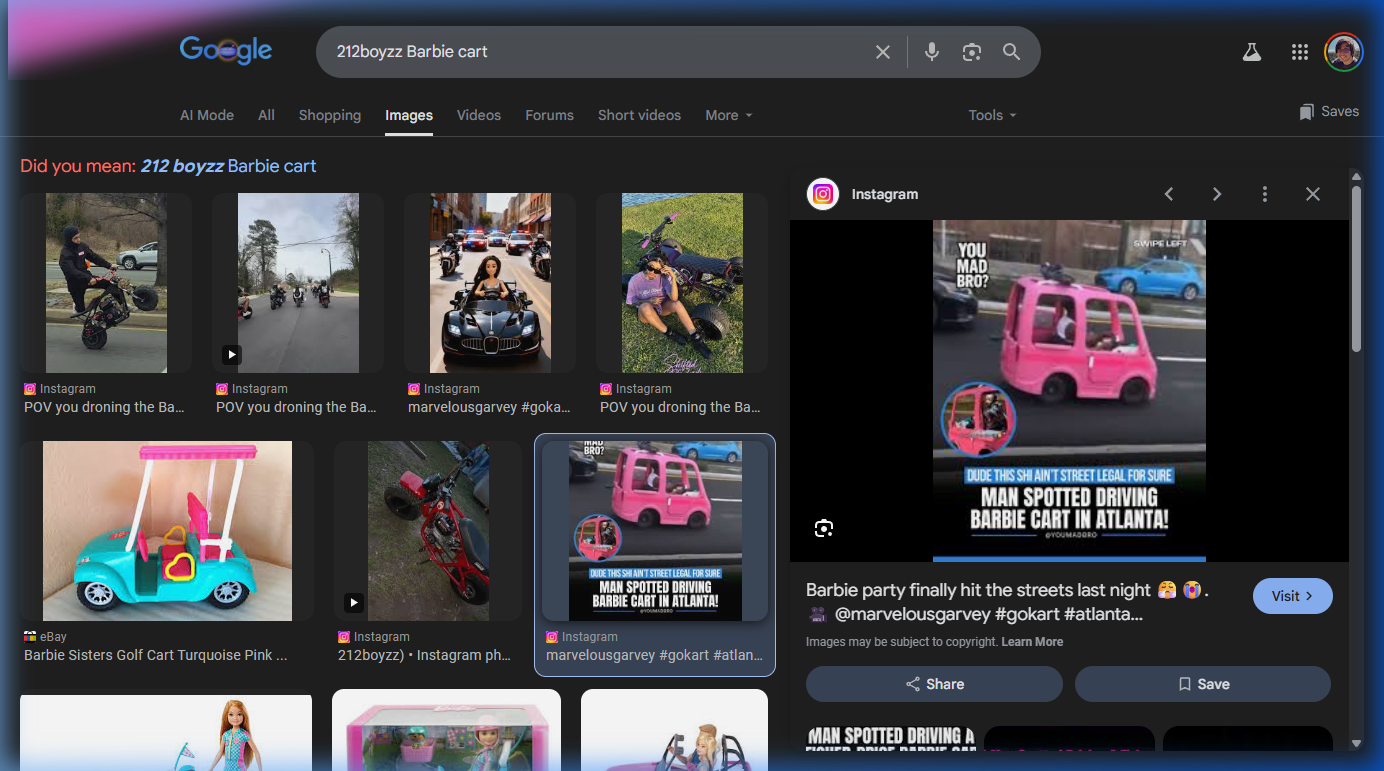Viewport: 1384px width, 771px height.
Task: Open the woman lying beside bike image
Action: tap(682, 283)
